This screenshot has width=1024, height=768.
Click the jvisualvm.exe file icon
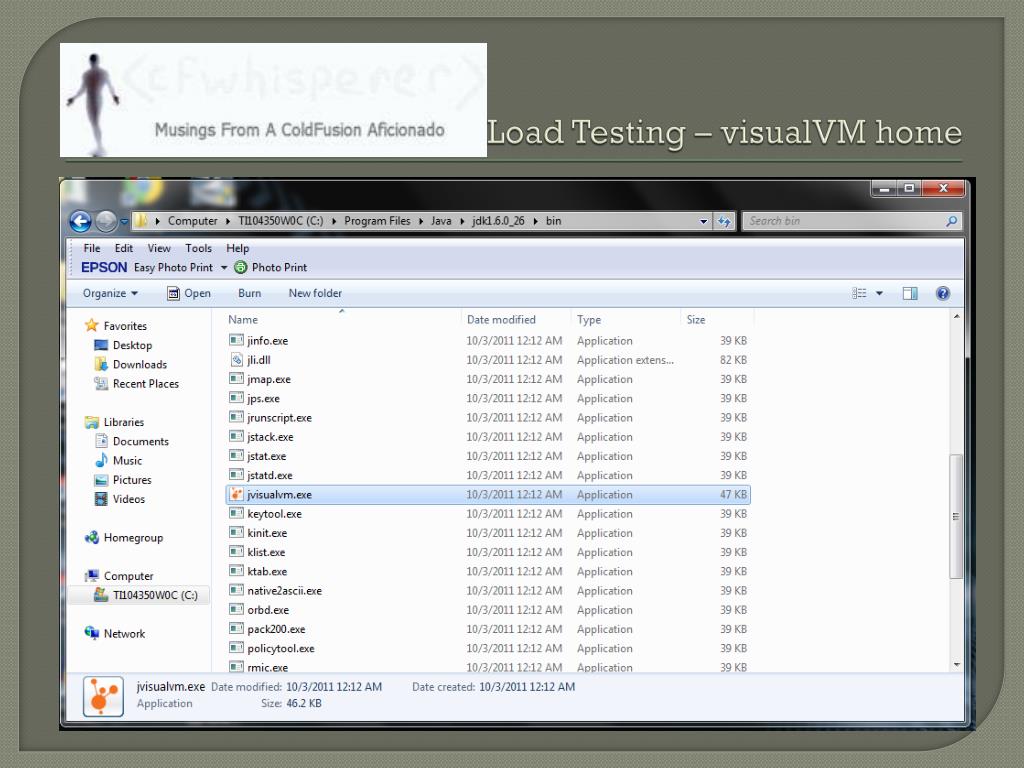pyautogui.click(x=237, y=494)
